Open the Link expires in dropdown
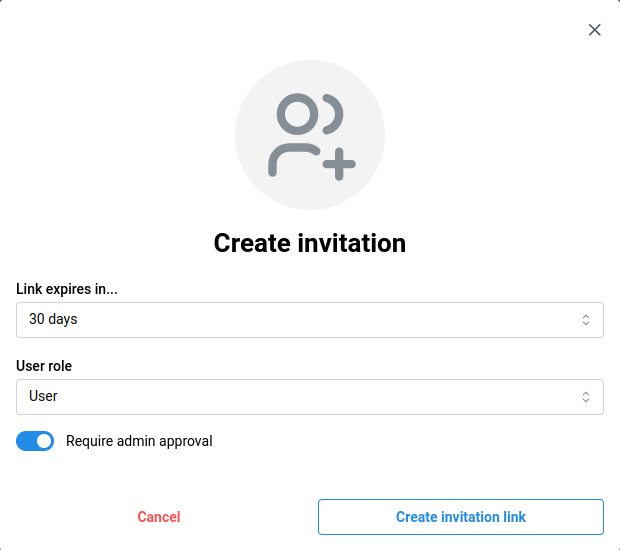Screen dimensions: 620x550 [310, 320]
